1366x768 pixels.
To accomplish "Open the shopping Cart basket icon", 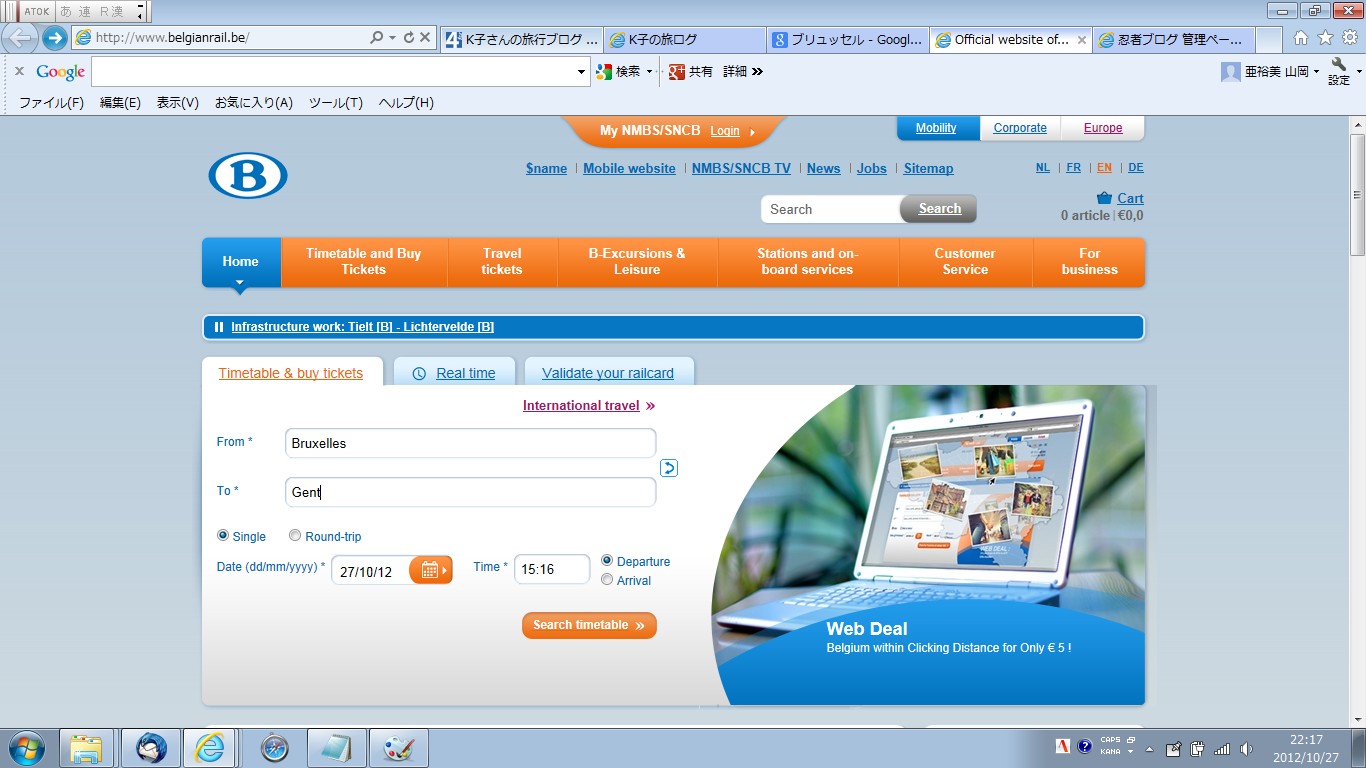I will (1104, 198).
